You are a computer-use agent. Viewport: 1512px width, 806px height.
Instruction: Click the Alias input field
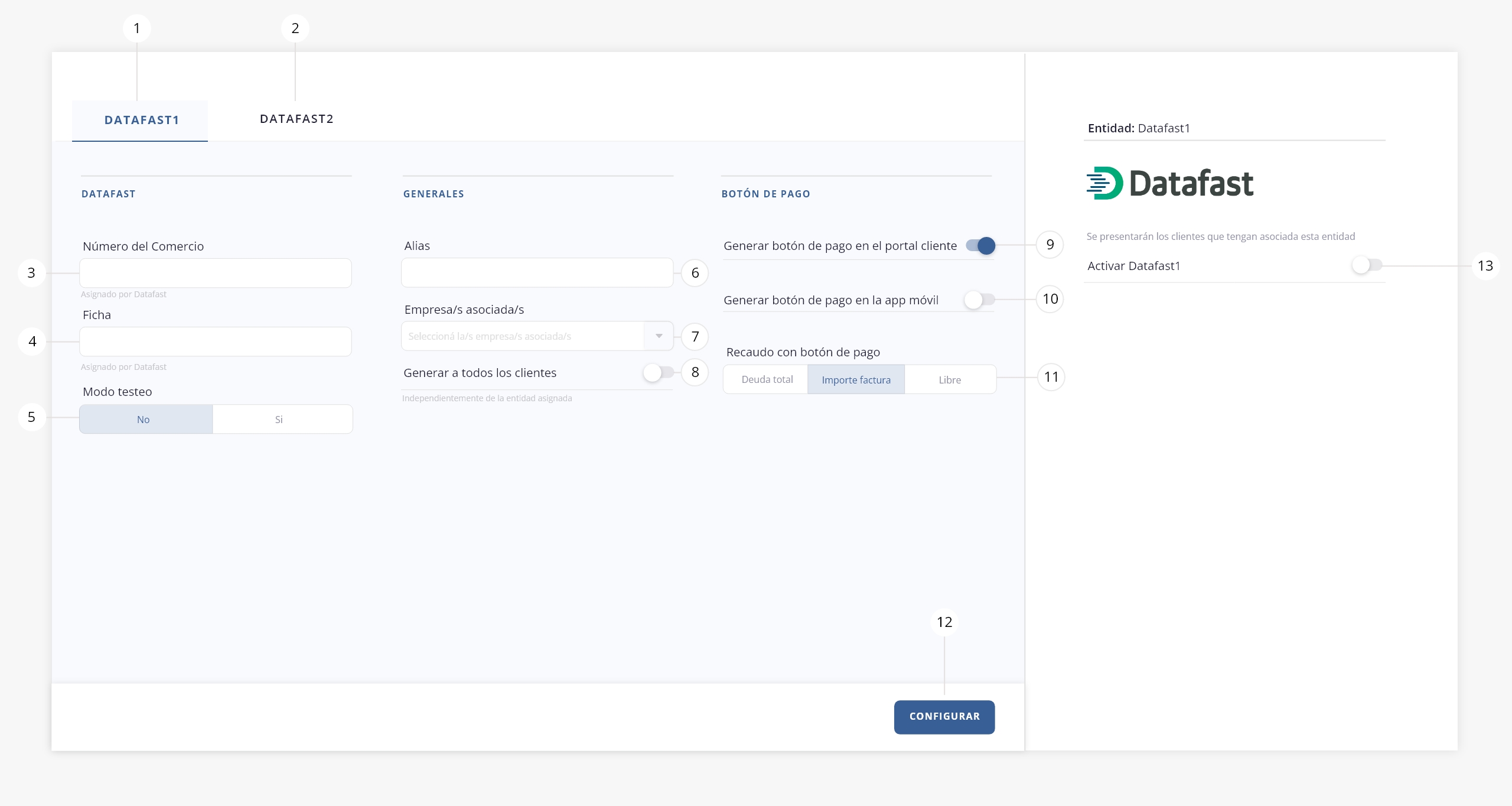(x=537, y=273)
